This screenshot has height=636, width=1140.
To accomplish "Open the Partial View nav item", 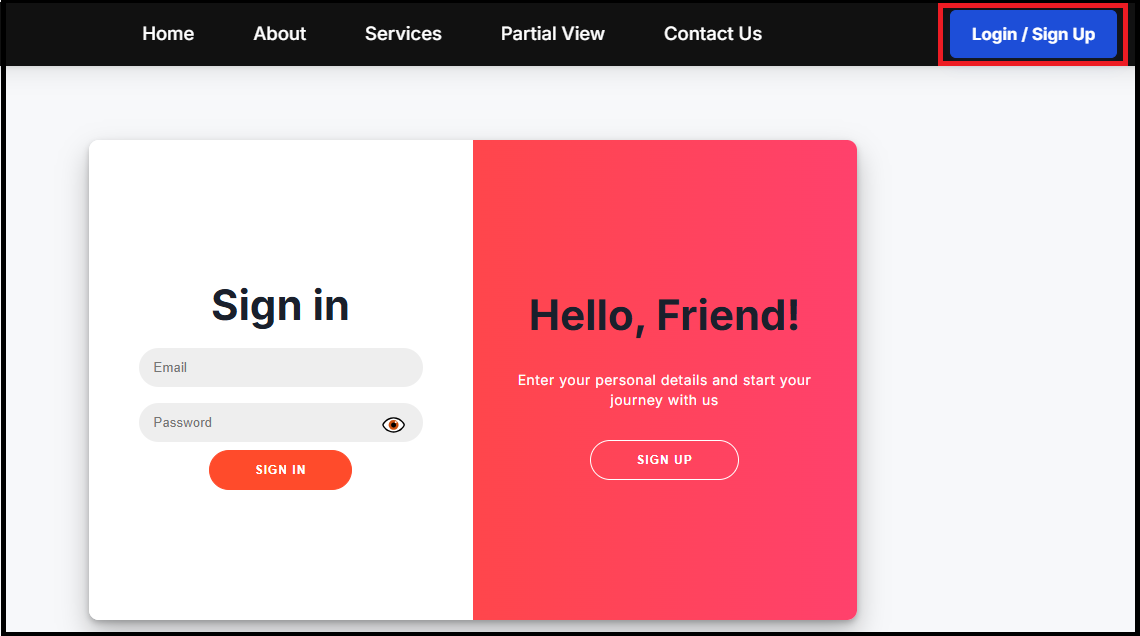I will pos(552,34).
